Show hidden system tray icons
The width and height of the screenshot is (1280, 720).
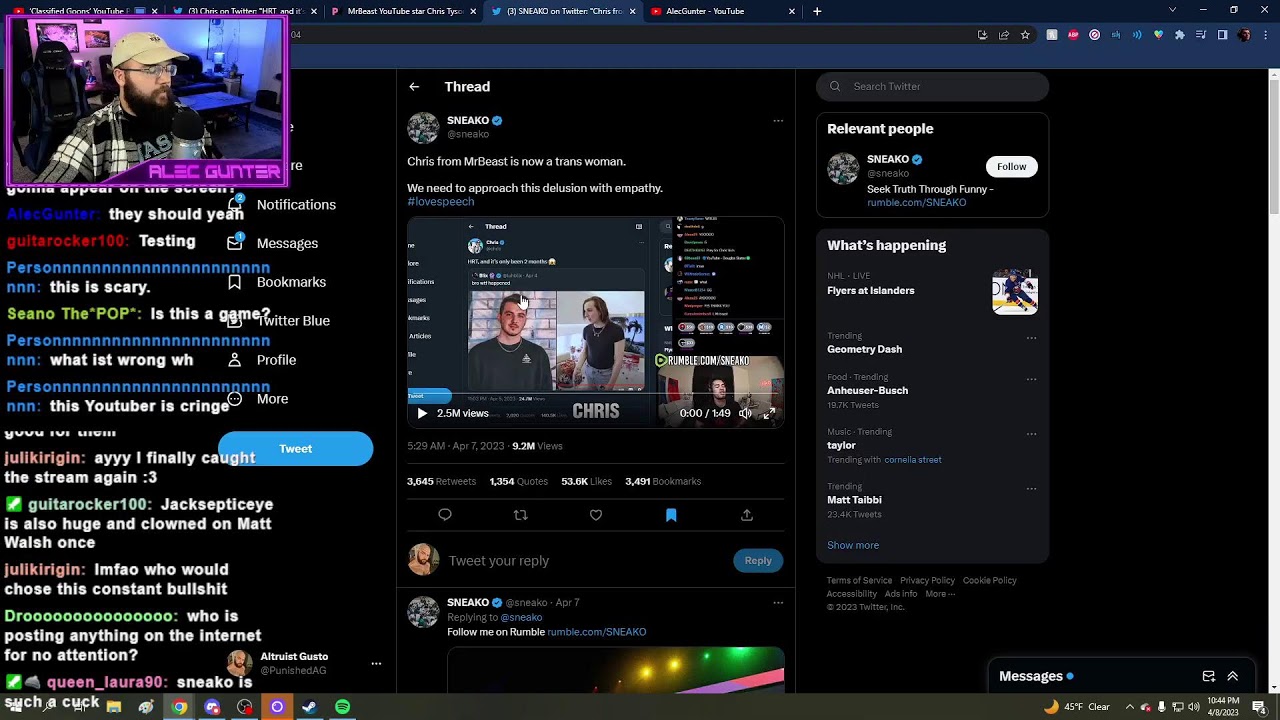[x=1130, y=707]
